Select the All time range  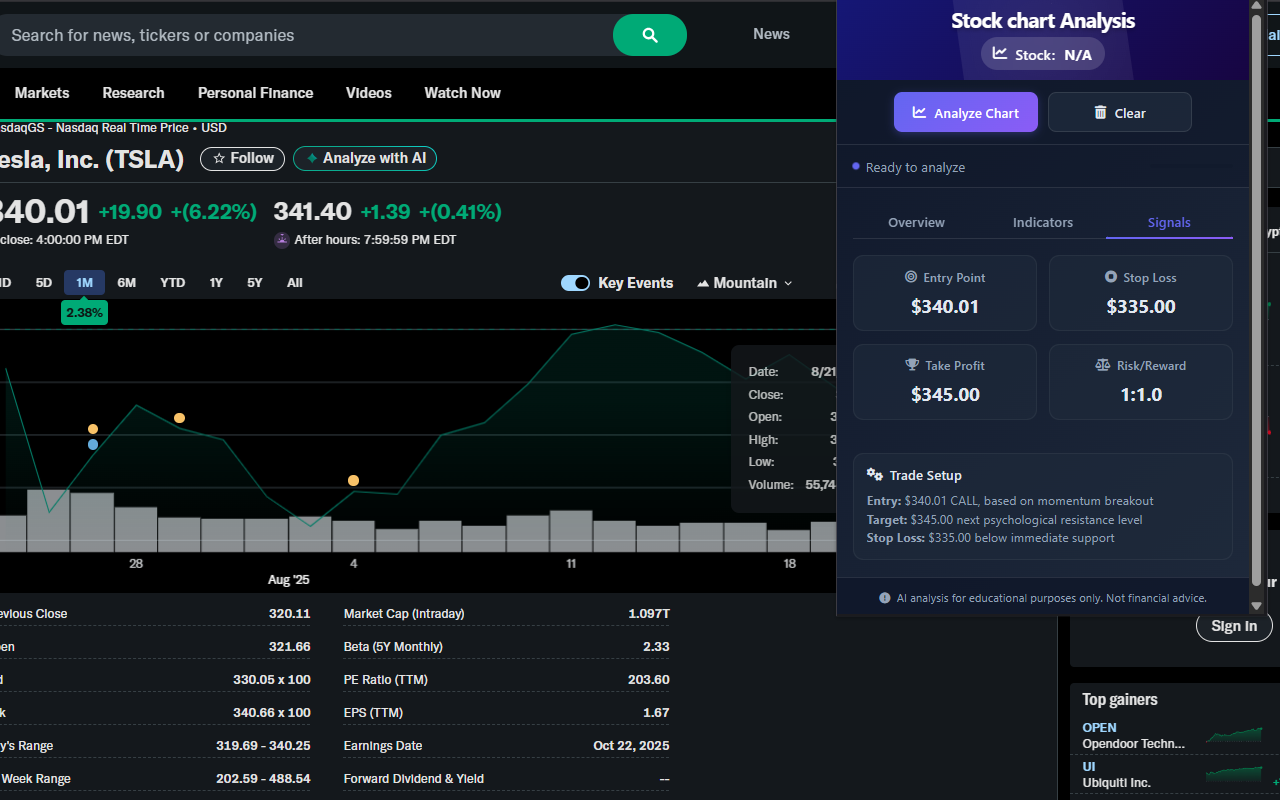295,283
